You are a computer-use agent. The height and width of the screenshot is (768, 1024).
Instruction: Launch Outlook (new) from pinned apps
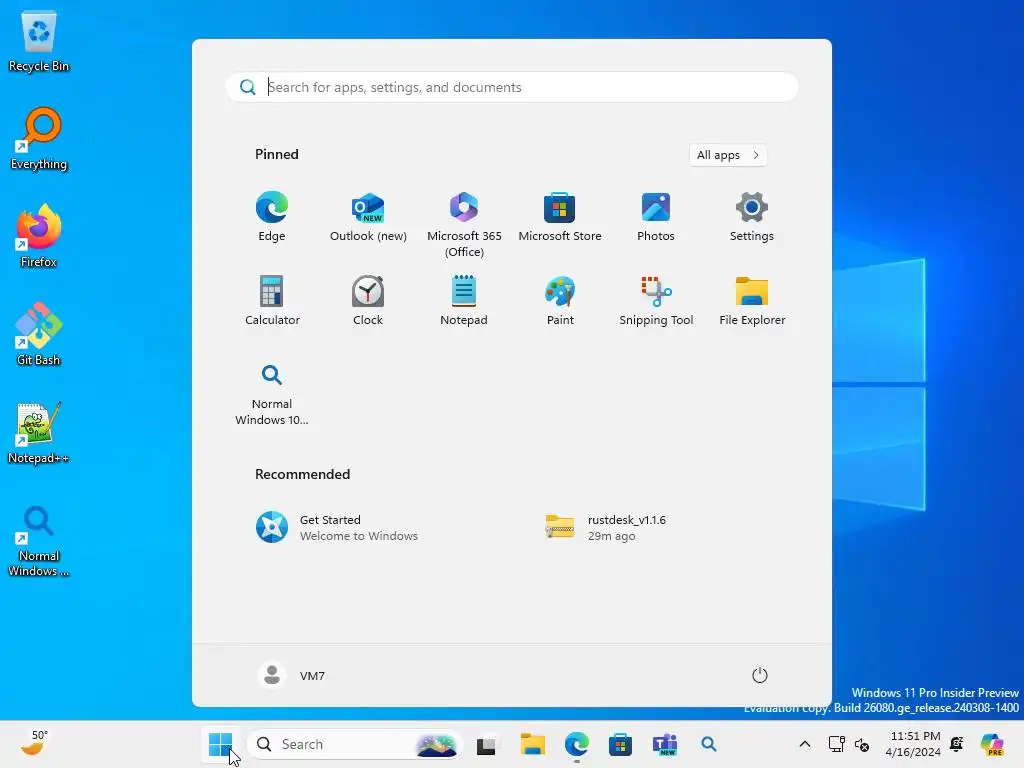pos(368,217)
